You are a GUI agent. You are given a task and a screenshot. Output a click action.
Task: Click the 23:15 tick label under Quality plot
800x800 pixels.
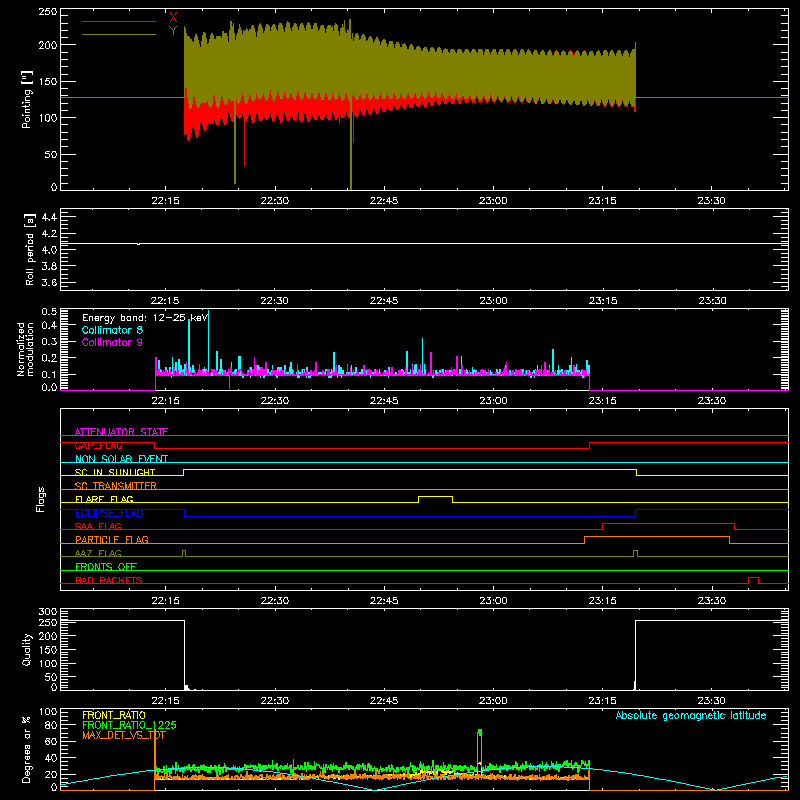point(603,701)
